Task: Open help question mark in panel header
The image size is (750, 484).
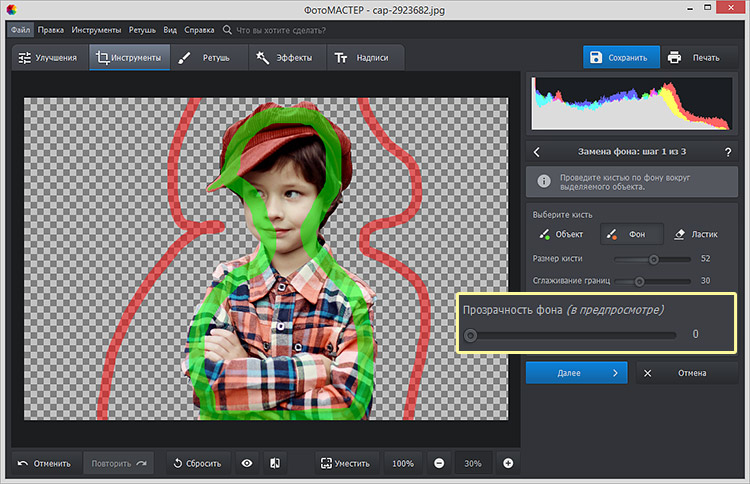Action: (x=727, y=152)
